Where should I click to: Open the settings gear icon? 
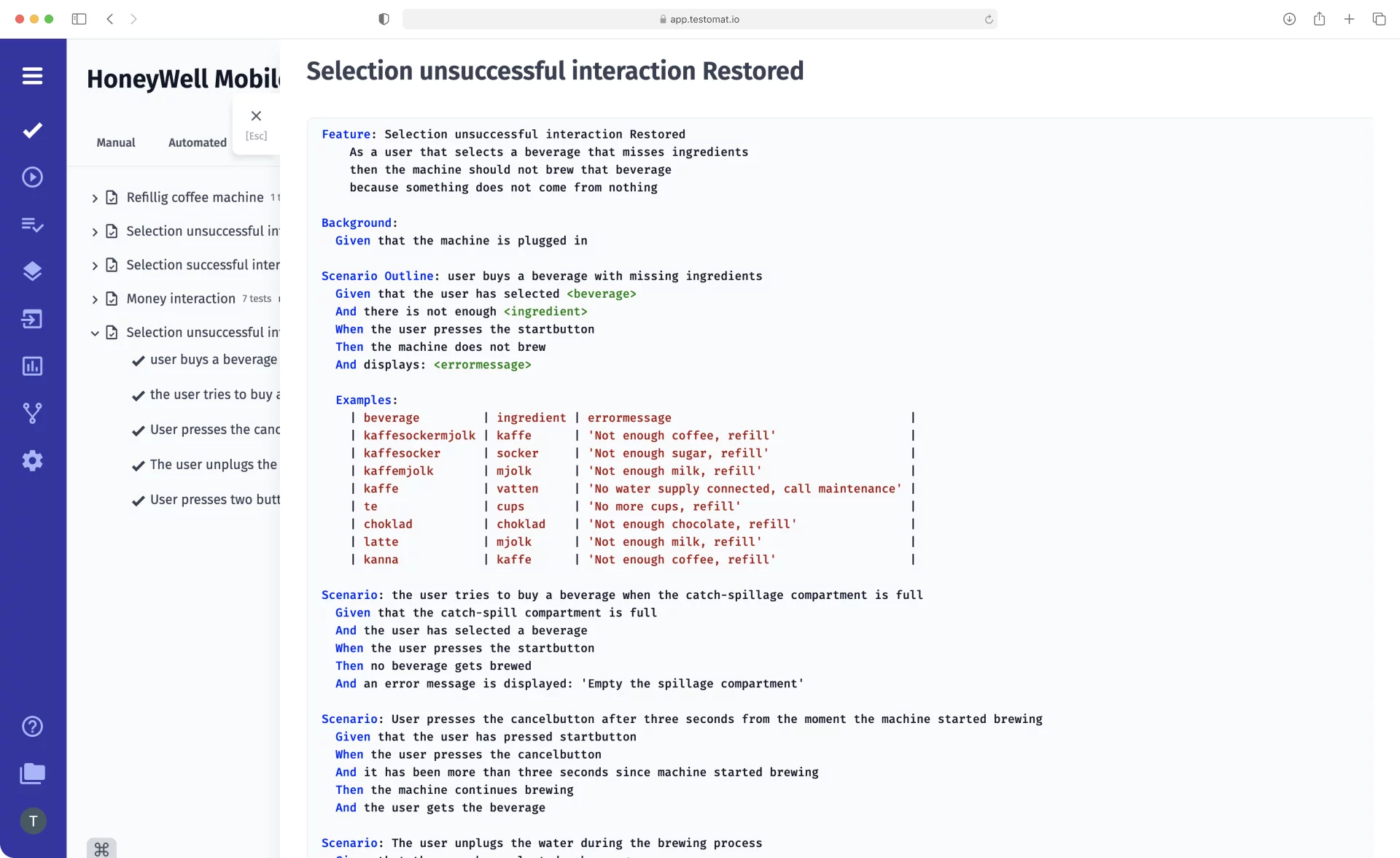[33, 461]
